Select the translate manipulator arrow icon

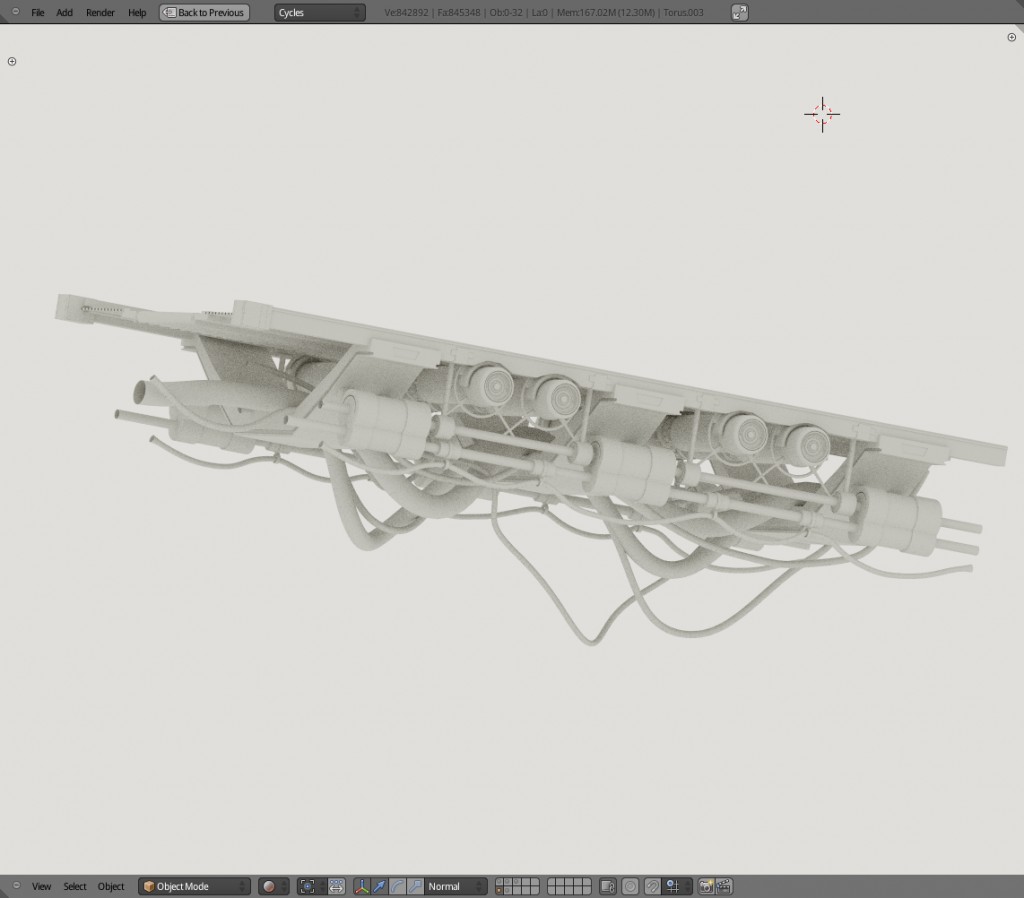(x=380, y=886)
